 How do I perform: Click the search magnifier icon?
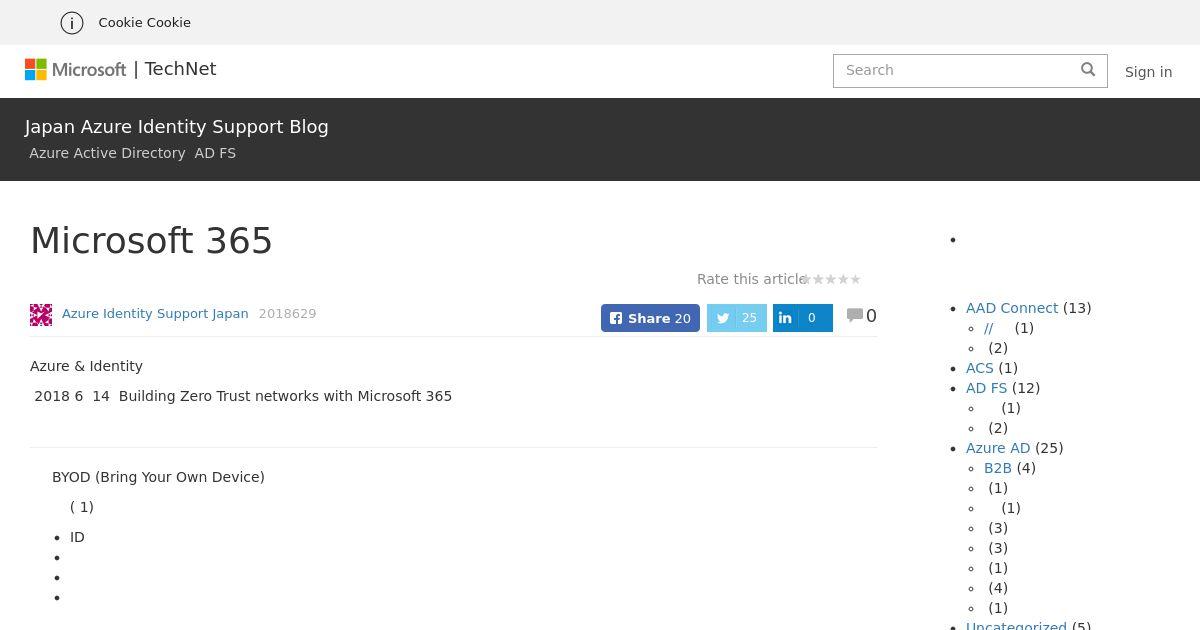[1088, 69]
